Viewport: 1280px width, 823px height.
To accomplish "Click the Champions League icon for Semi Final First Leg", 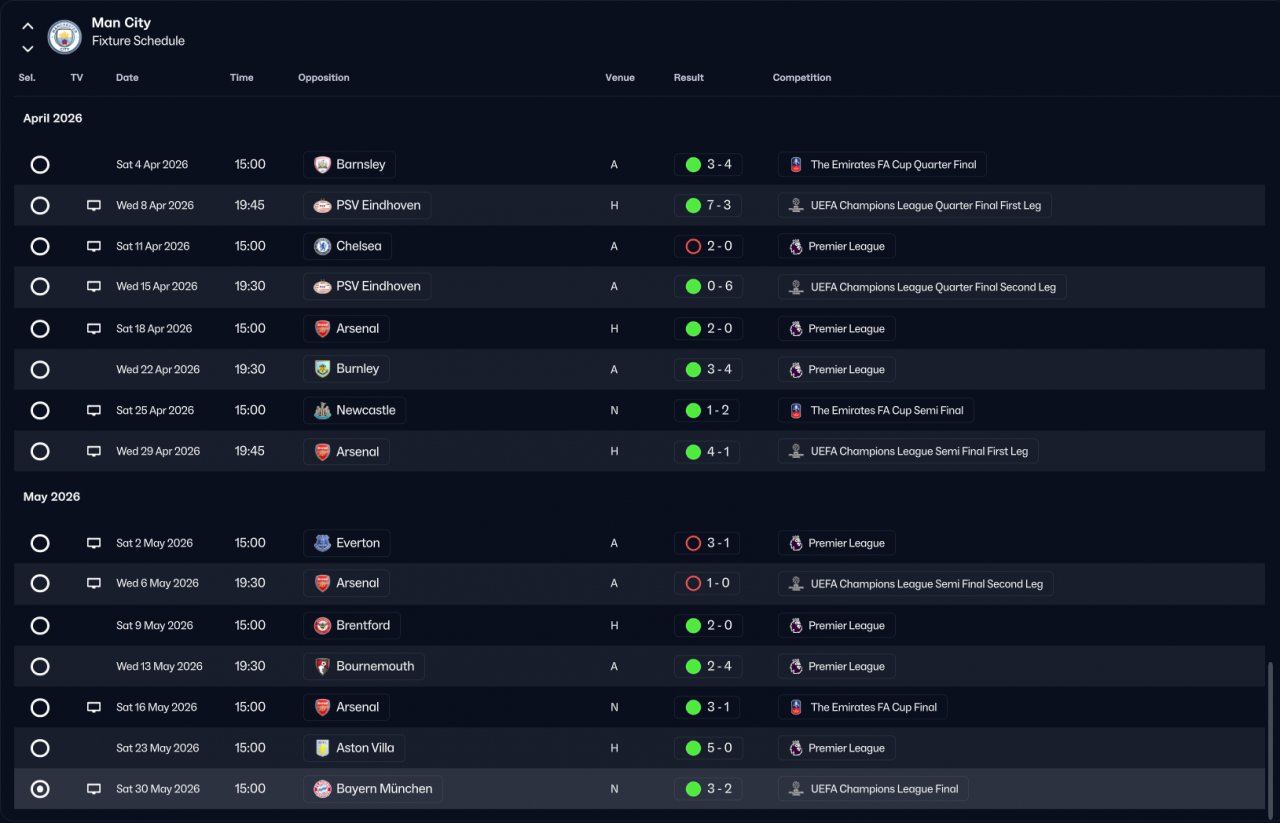I will [796, 451].
